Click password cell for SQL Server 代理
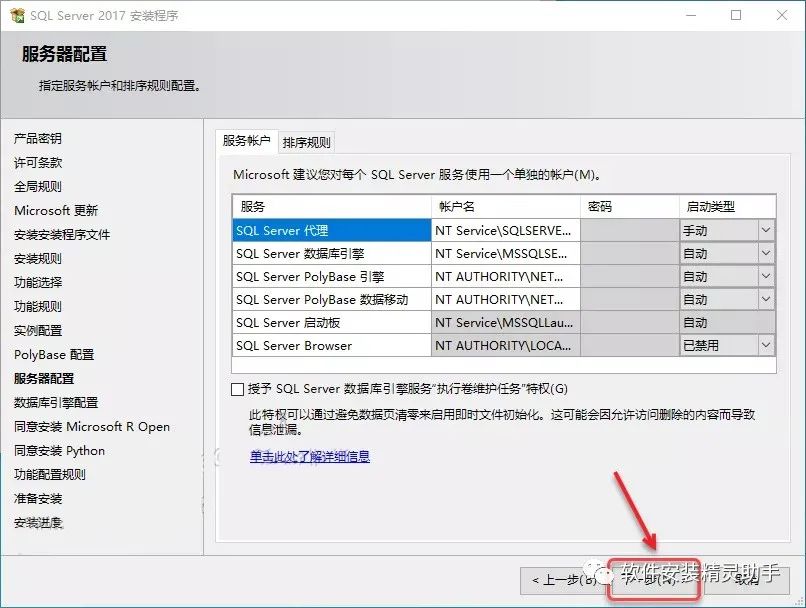The width and height of the screenshot is (806, 608). coord(630,230)
